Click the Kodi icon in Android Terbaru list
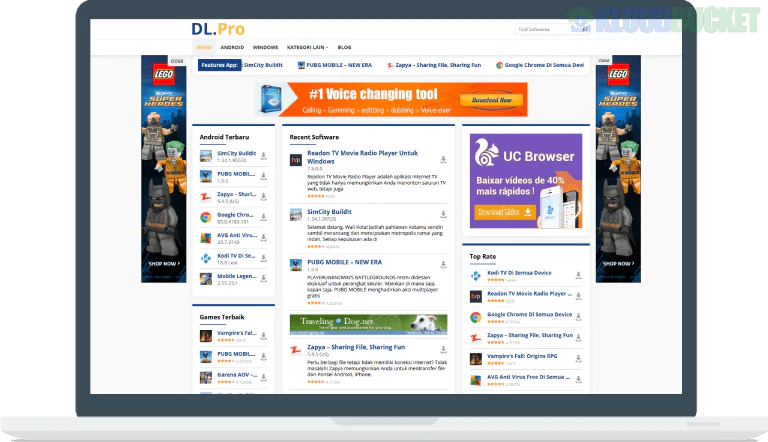 point(205,258)
